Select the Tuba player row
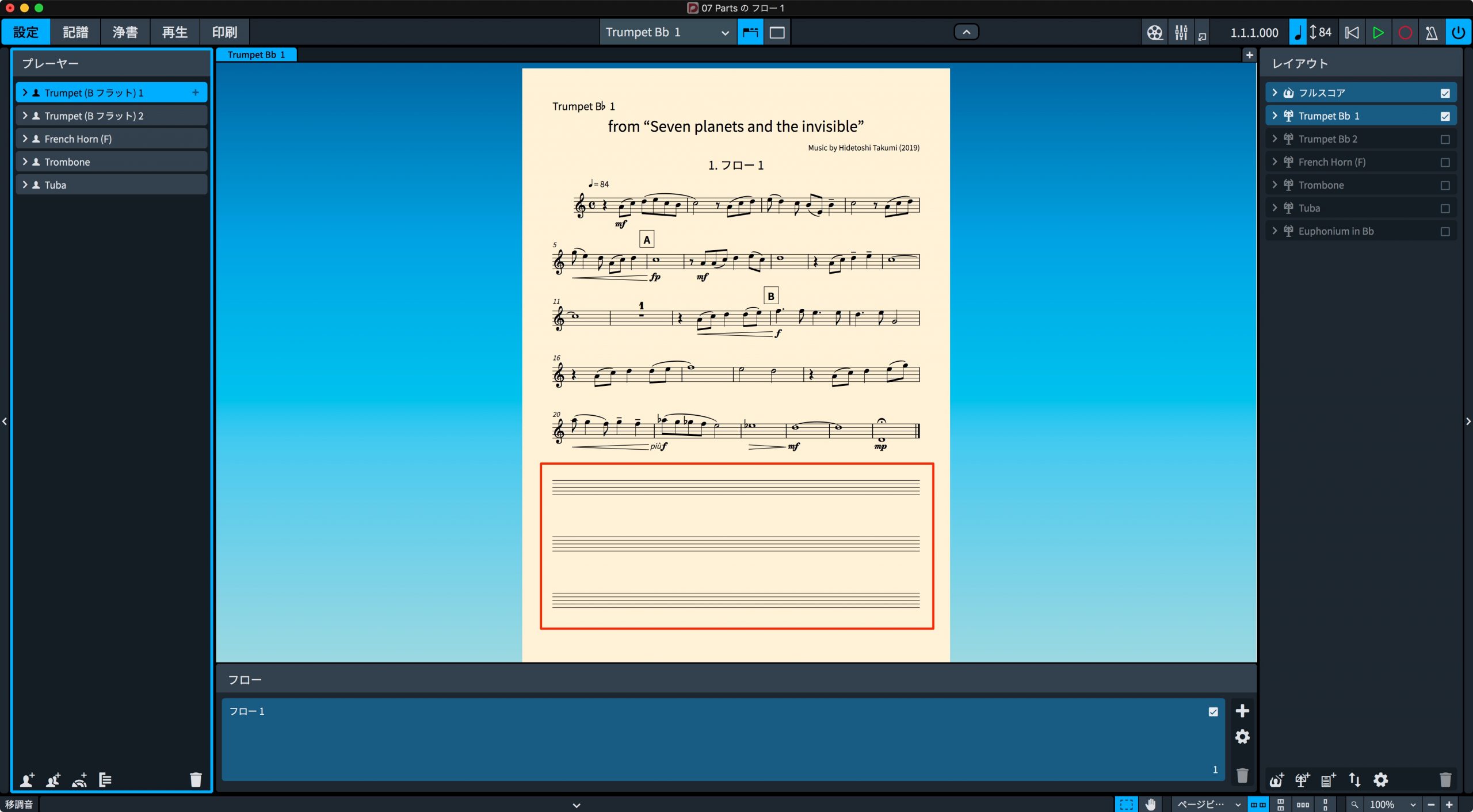1473x812 pixels. (x=112, y=185)
